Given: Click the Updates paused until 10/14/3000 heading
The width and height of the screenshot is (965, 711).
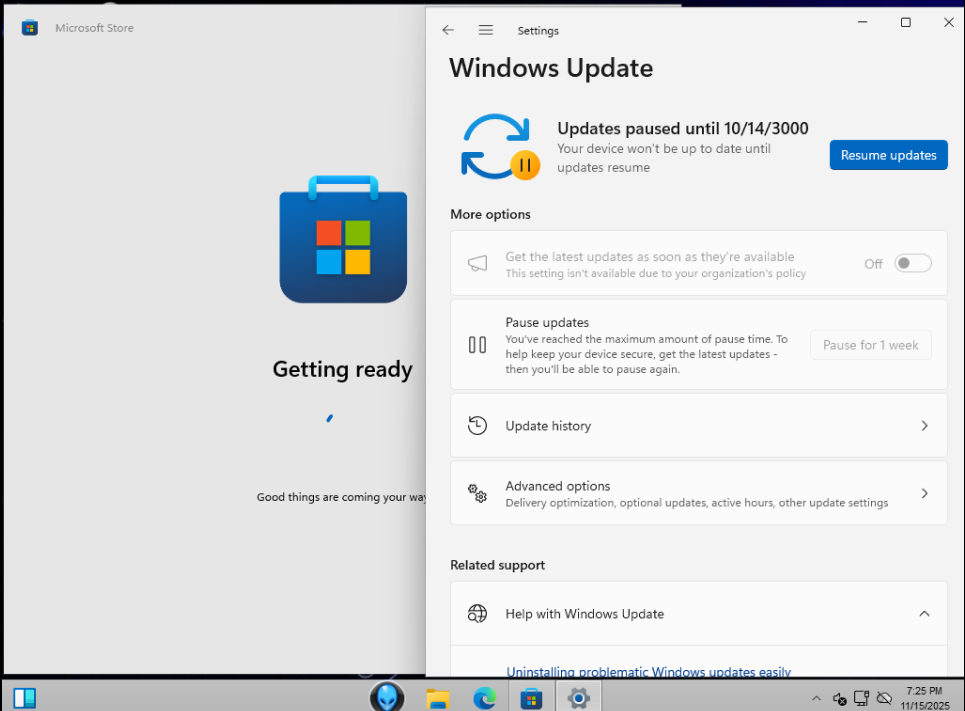Looking at the screenshot, I should click(x=683, y=128).
